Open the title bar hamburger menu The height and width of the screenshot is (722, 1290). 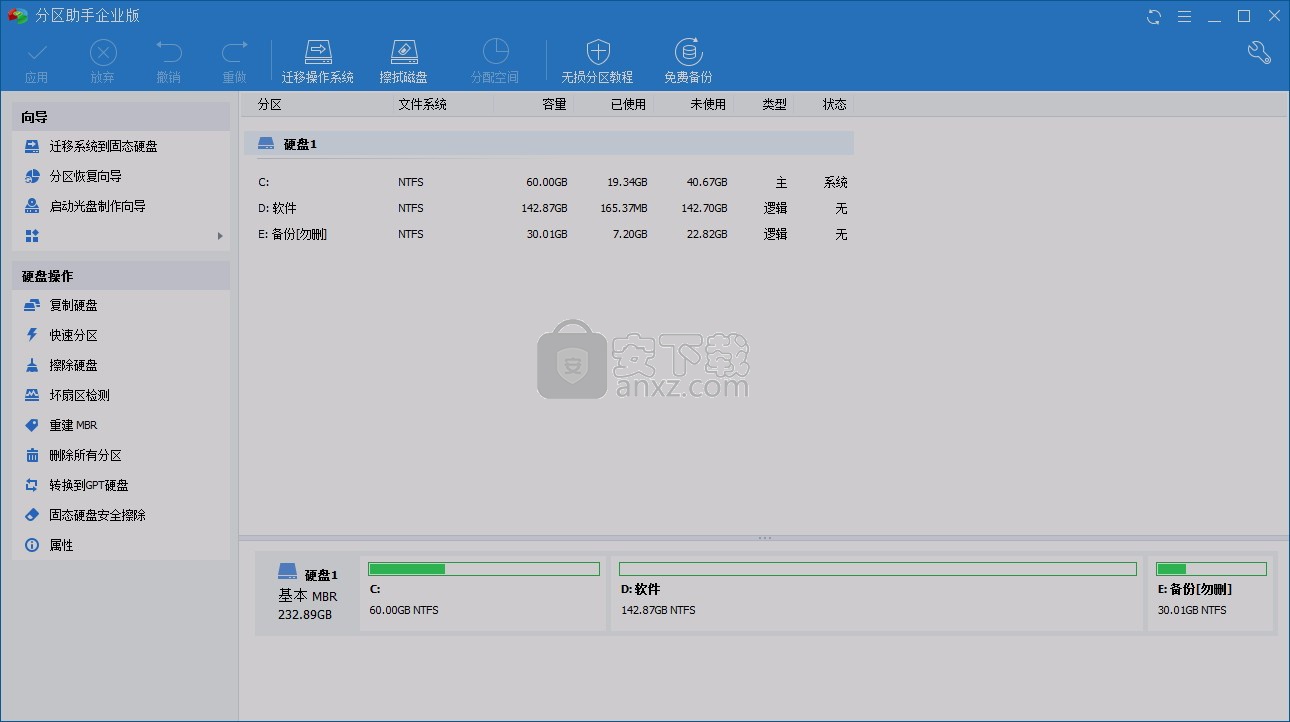coord(1184,16)
